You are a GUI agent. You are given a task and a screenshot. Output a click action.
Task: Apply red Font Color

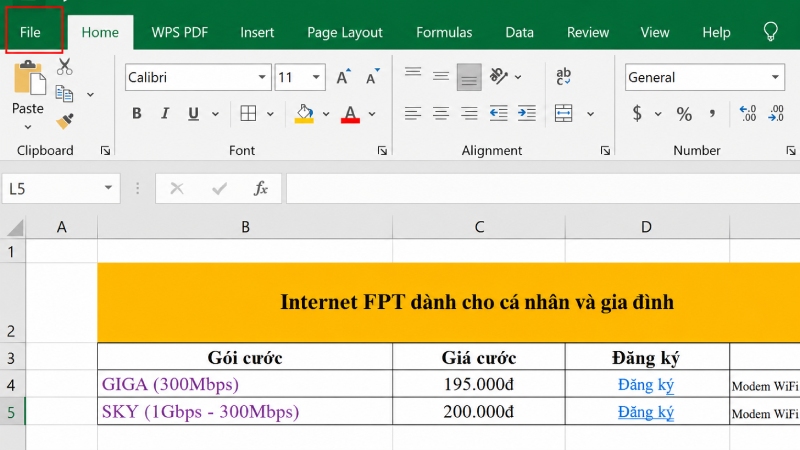350,113
